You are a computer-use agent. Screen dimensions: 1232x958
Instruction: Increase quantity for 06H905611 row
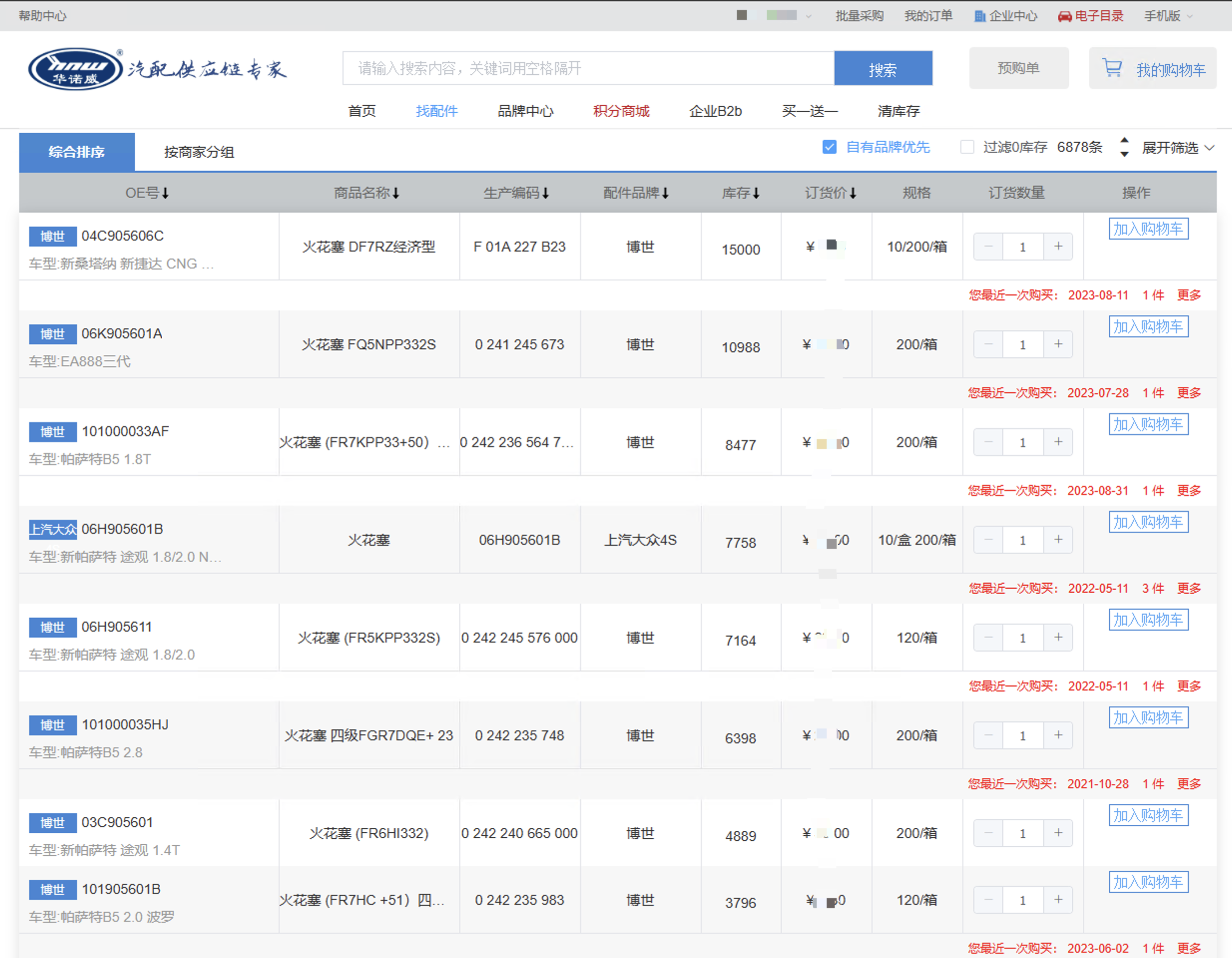pos(1058,637)
